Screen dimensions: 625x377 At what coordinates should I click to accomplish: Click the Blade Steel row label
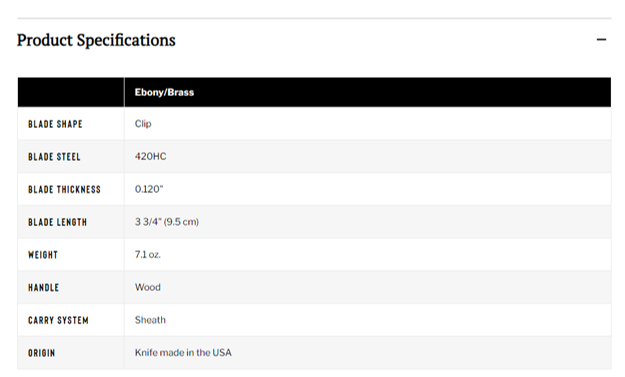point(54,157)
